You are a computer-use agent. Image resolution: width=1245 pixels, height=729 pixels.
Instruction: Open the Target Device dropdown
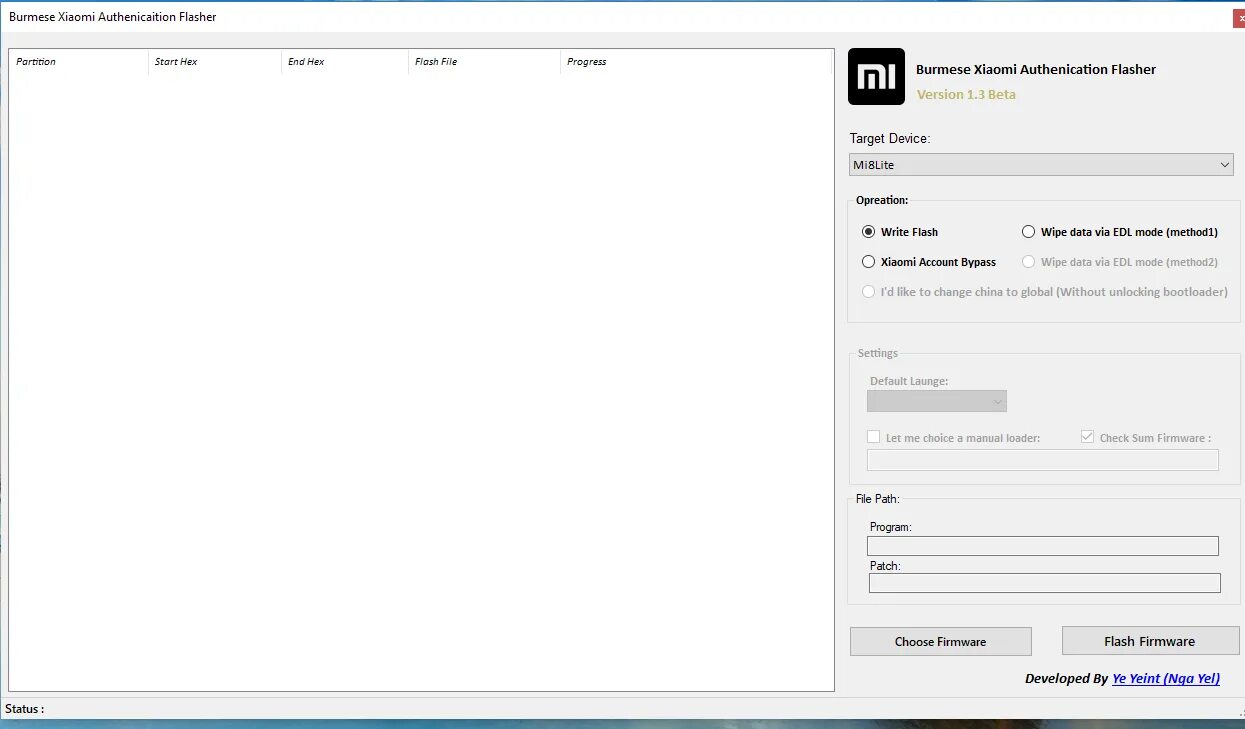[x=1041, y=164]
